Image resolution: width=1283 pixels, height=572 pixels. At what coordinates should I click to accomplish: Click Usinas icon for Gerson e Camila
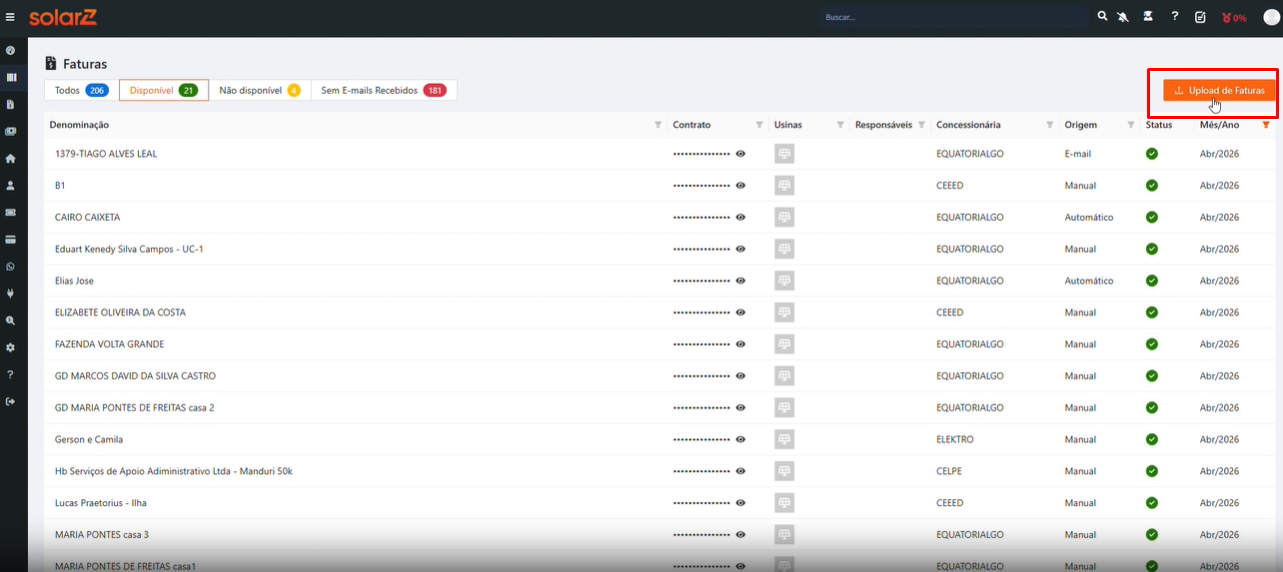coord(784,439)
